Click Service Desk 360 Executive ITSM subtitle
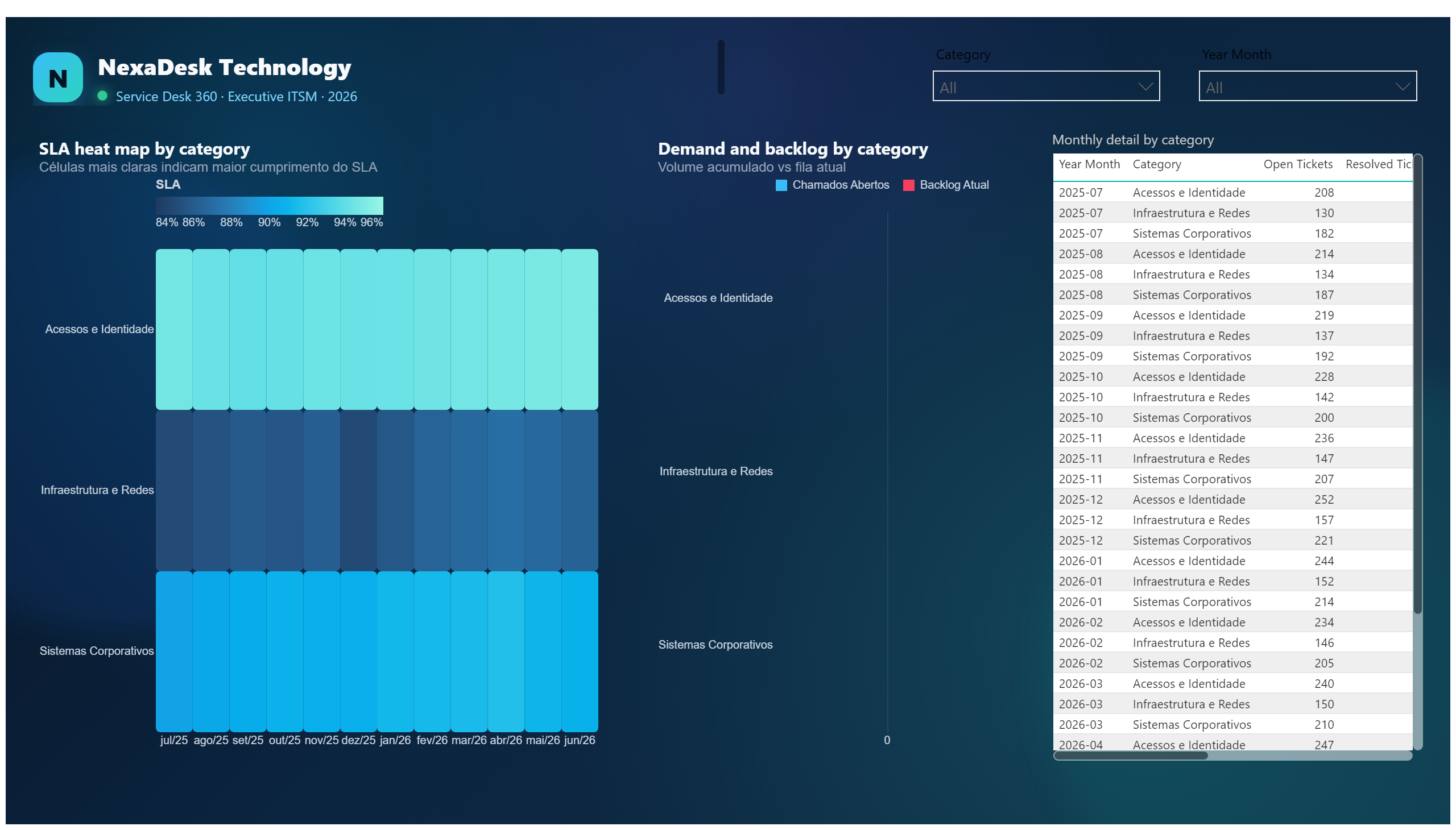 tap(236, 96)
